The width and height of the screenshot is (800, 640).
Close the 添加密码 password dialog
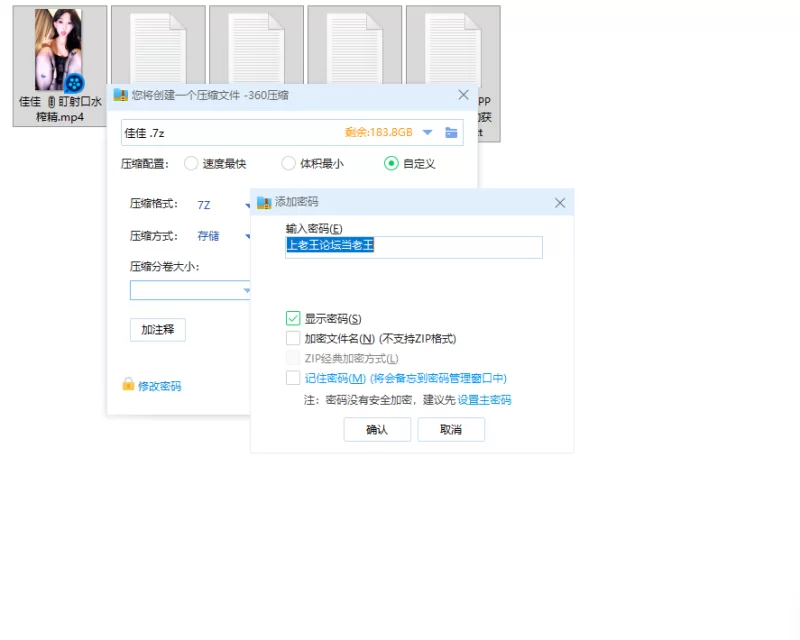point(560,203)
